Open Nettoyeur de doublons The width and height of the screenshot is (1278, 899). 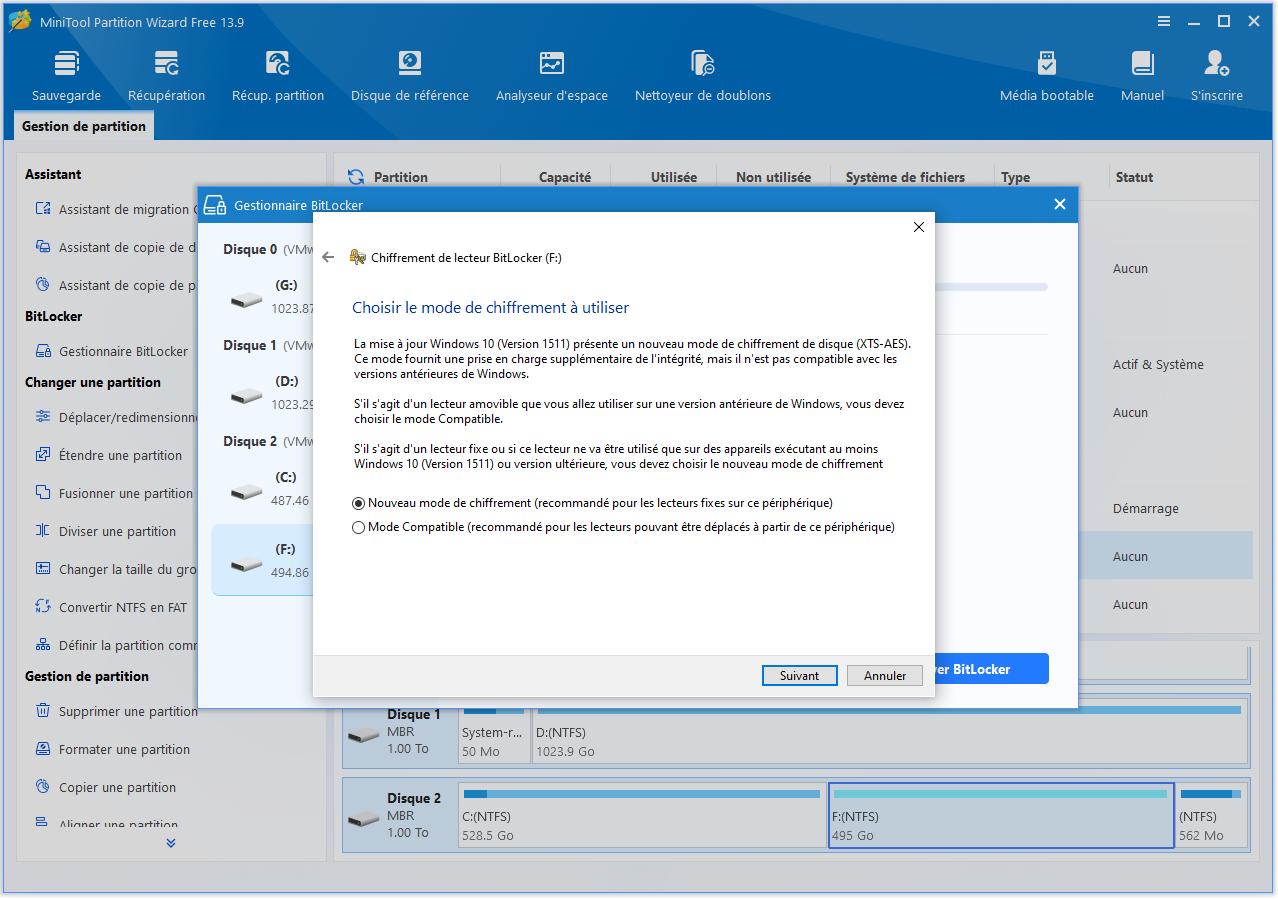coord(702,76)
